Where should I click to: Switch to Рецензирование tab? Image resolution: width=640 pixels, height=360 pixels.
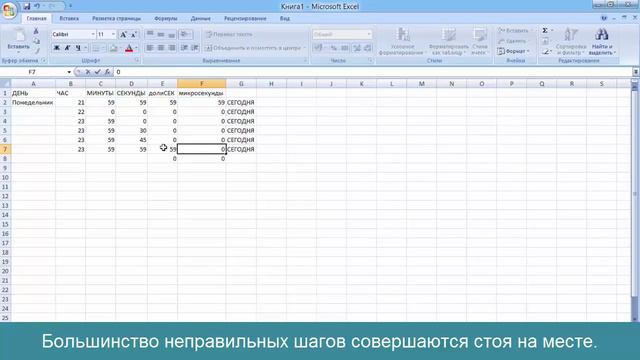(245, 18)
